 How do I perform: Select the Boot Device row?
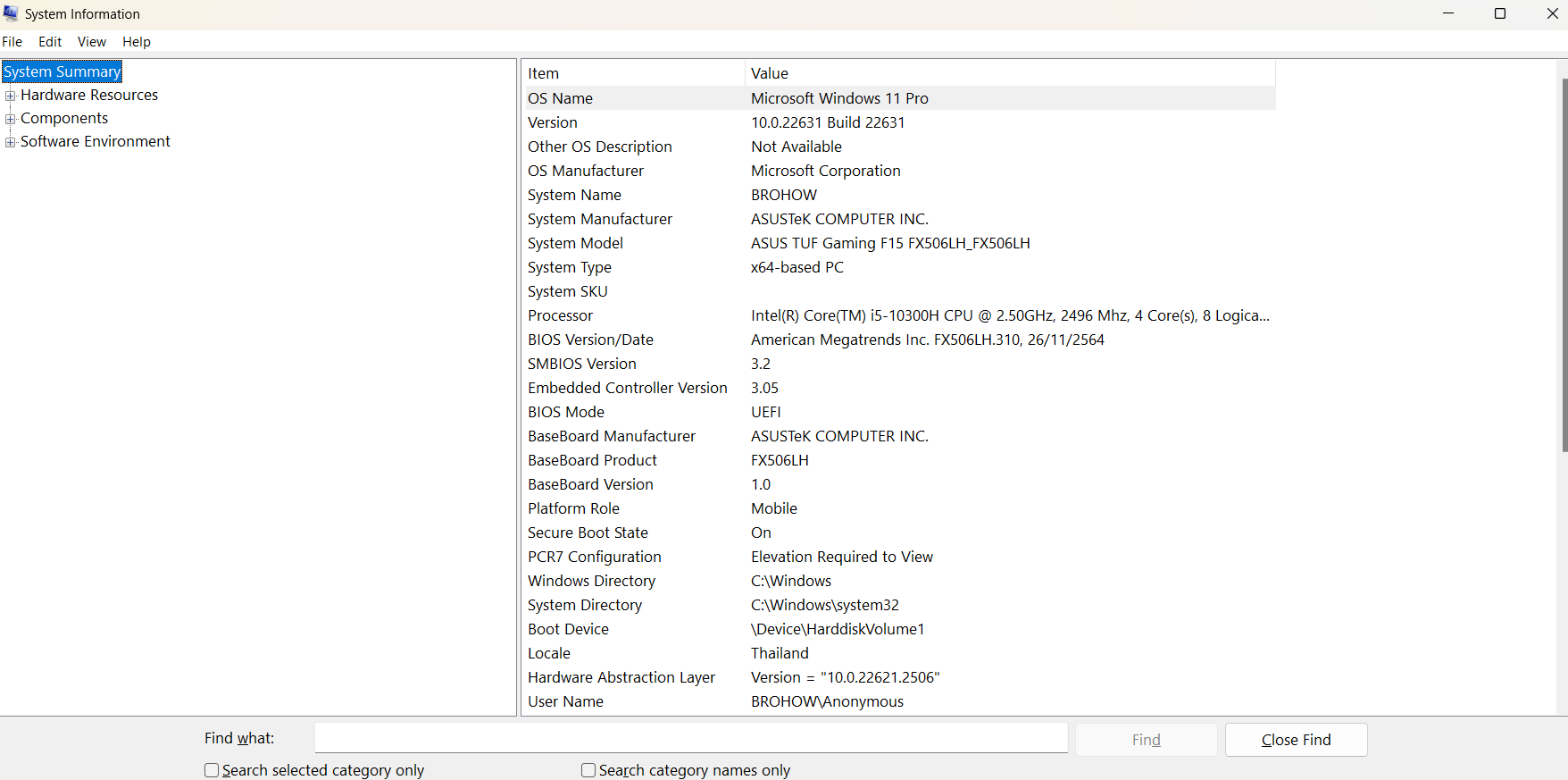click(x=899, y=629)
